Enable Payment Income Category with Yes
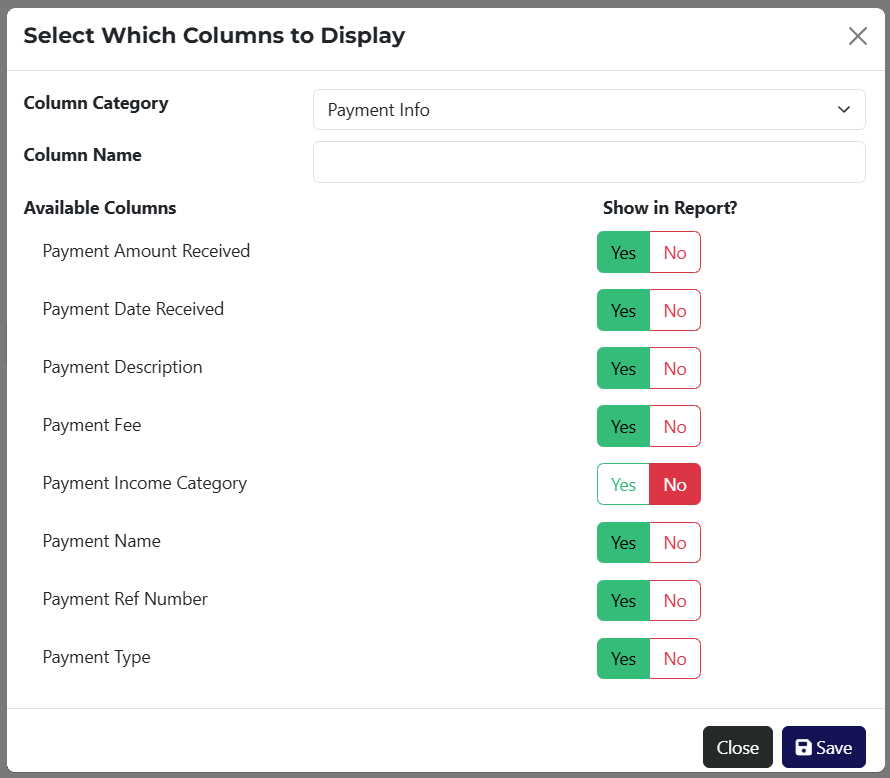The height and width of the screenshot is (778, 890). 623,484
